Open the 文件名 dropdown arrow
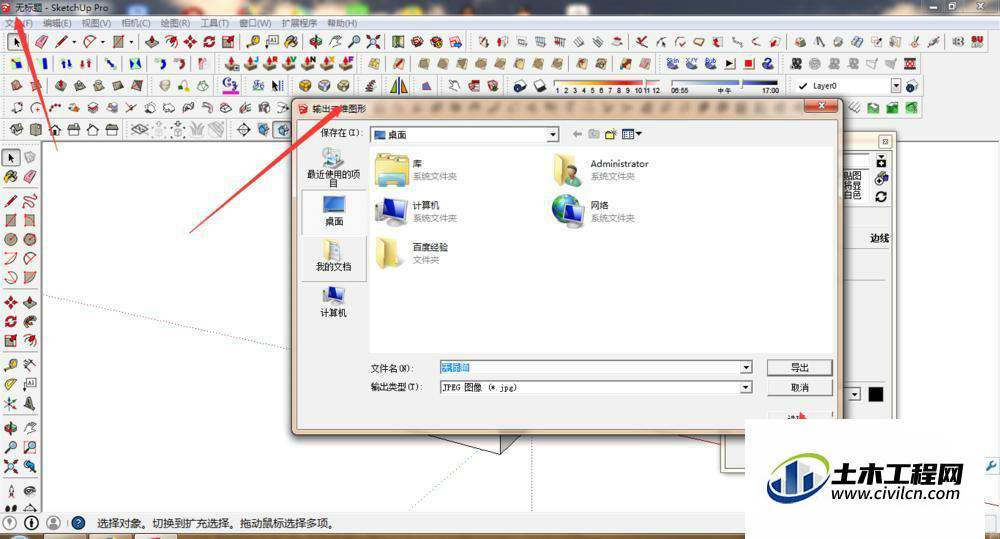 [746, 367]
